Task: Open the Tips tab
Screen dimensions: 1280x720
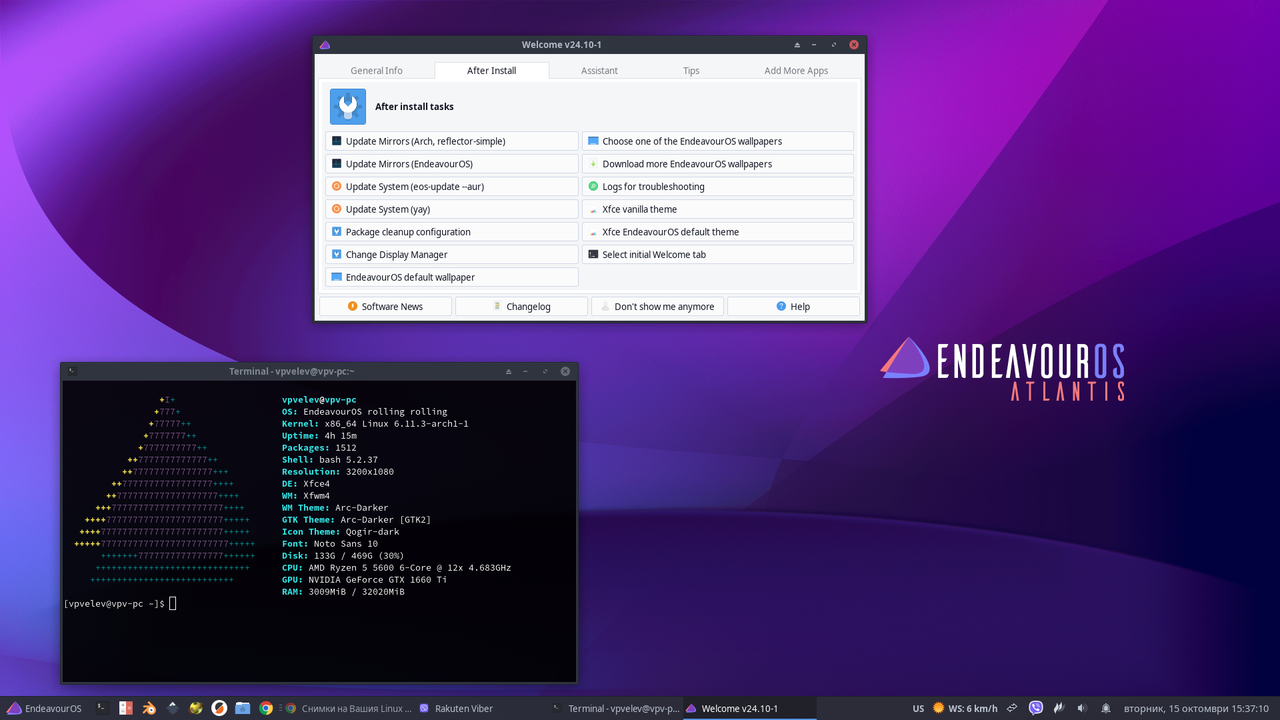Action: tap(691, 71)
